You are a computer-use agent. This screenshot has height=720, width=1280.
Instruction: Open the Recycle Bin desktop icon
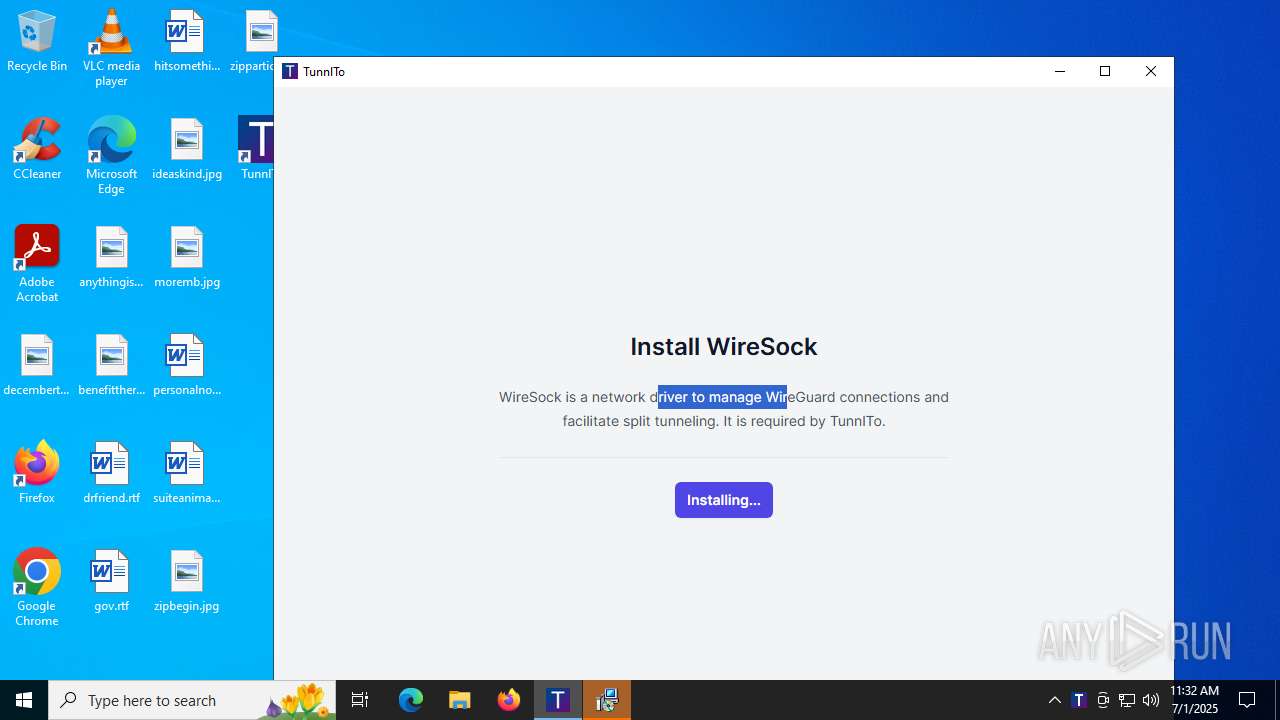point(37,42)
